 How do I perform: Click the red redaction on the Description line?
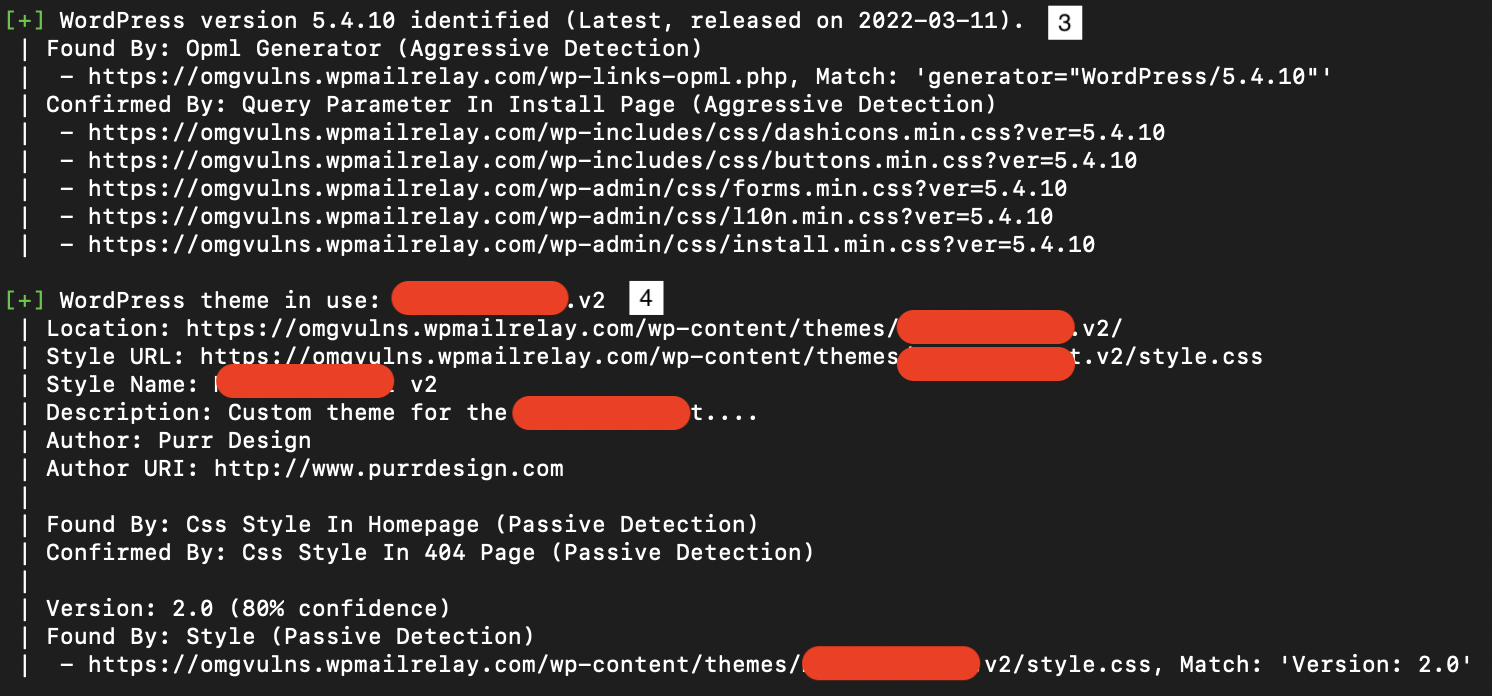(601, 412)
